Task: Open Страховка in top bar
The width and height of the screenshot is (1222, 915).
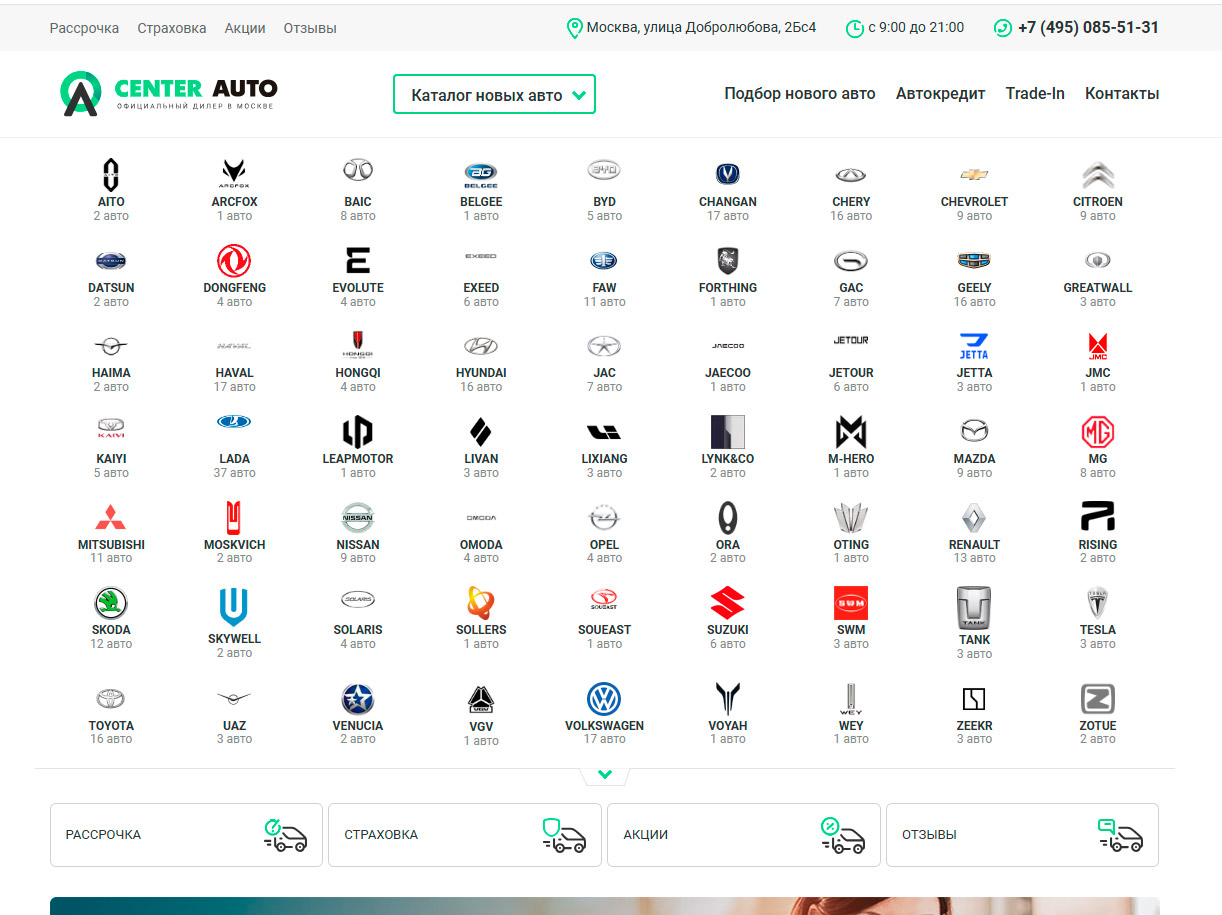Action: (x=172, y=28)
